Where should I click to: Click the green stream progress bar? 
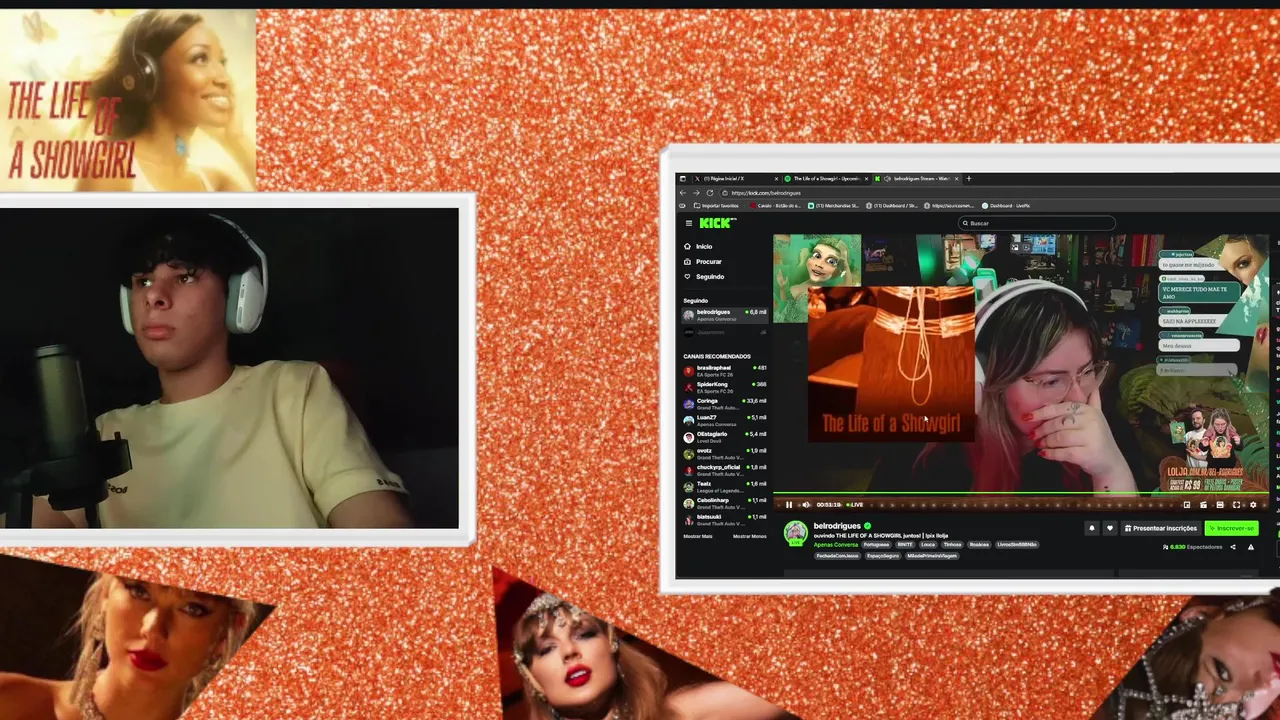1020,494
